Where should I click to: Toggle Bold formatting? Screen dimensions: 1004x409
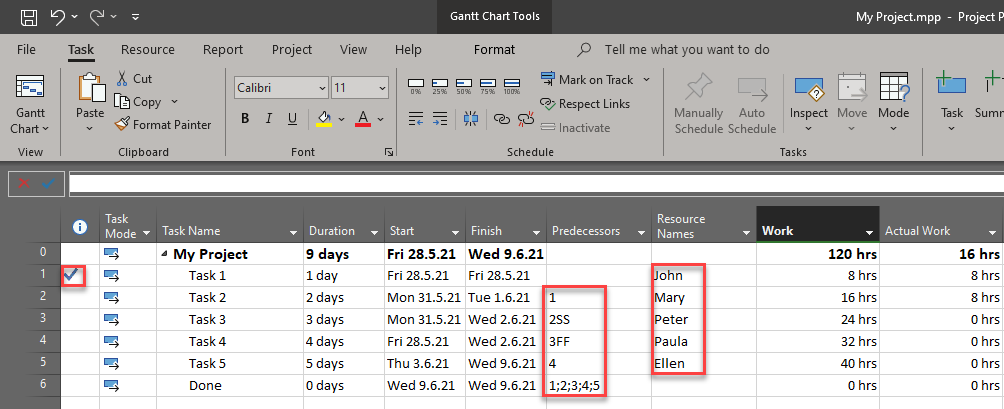(245, 120)
